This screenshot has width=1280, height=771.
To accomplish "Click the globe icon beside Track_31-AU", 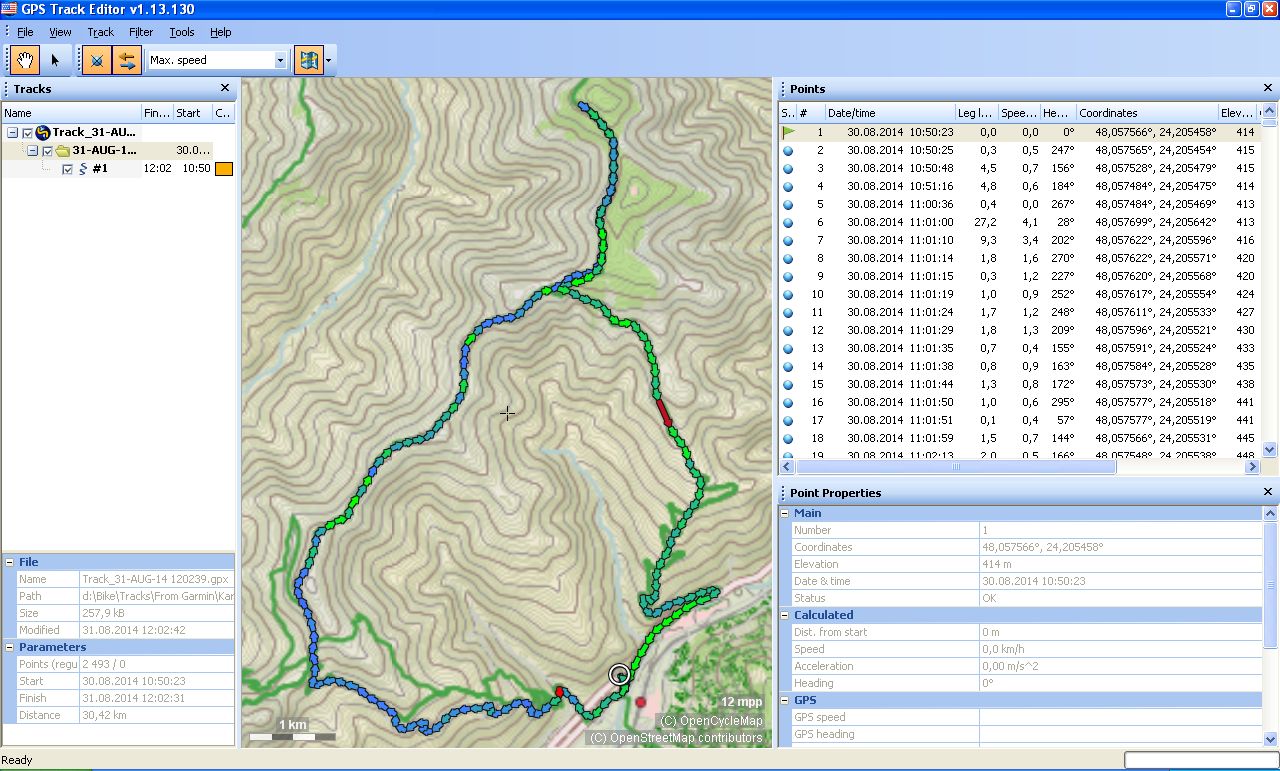I will (x=42, y=132).
